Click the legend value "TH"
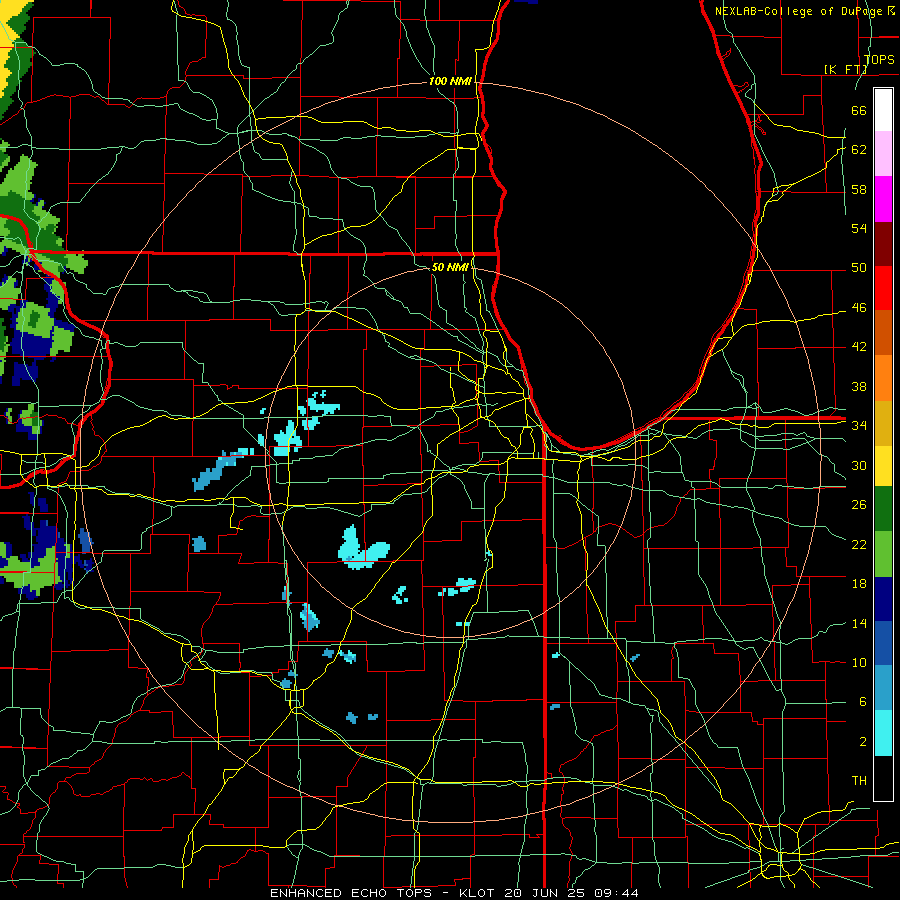 (x=859, y=781)
